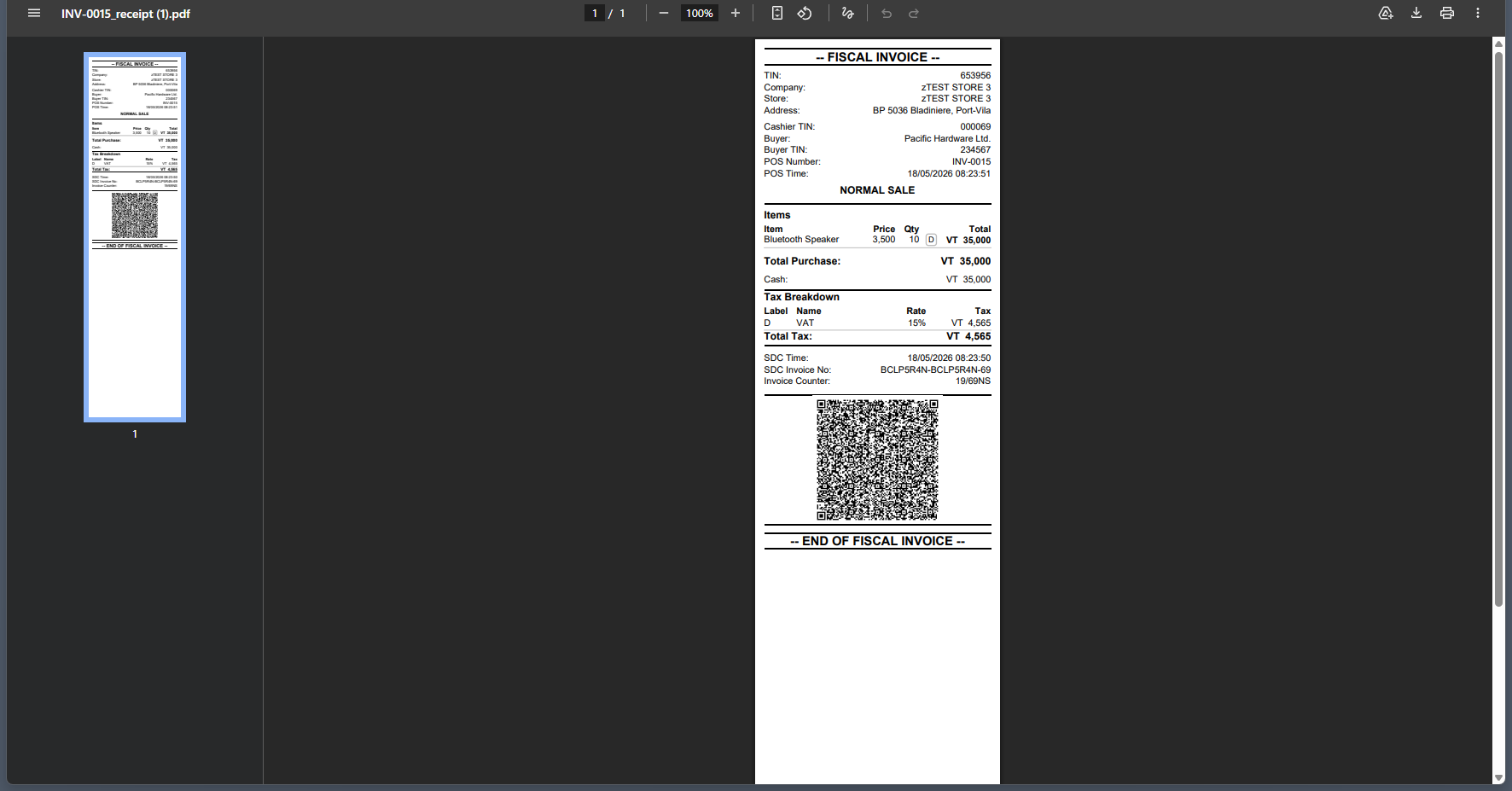Download the PDF file
The height and width of the screenshot is (791, 1512).
point(1416,13)
